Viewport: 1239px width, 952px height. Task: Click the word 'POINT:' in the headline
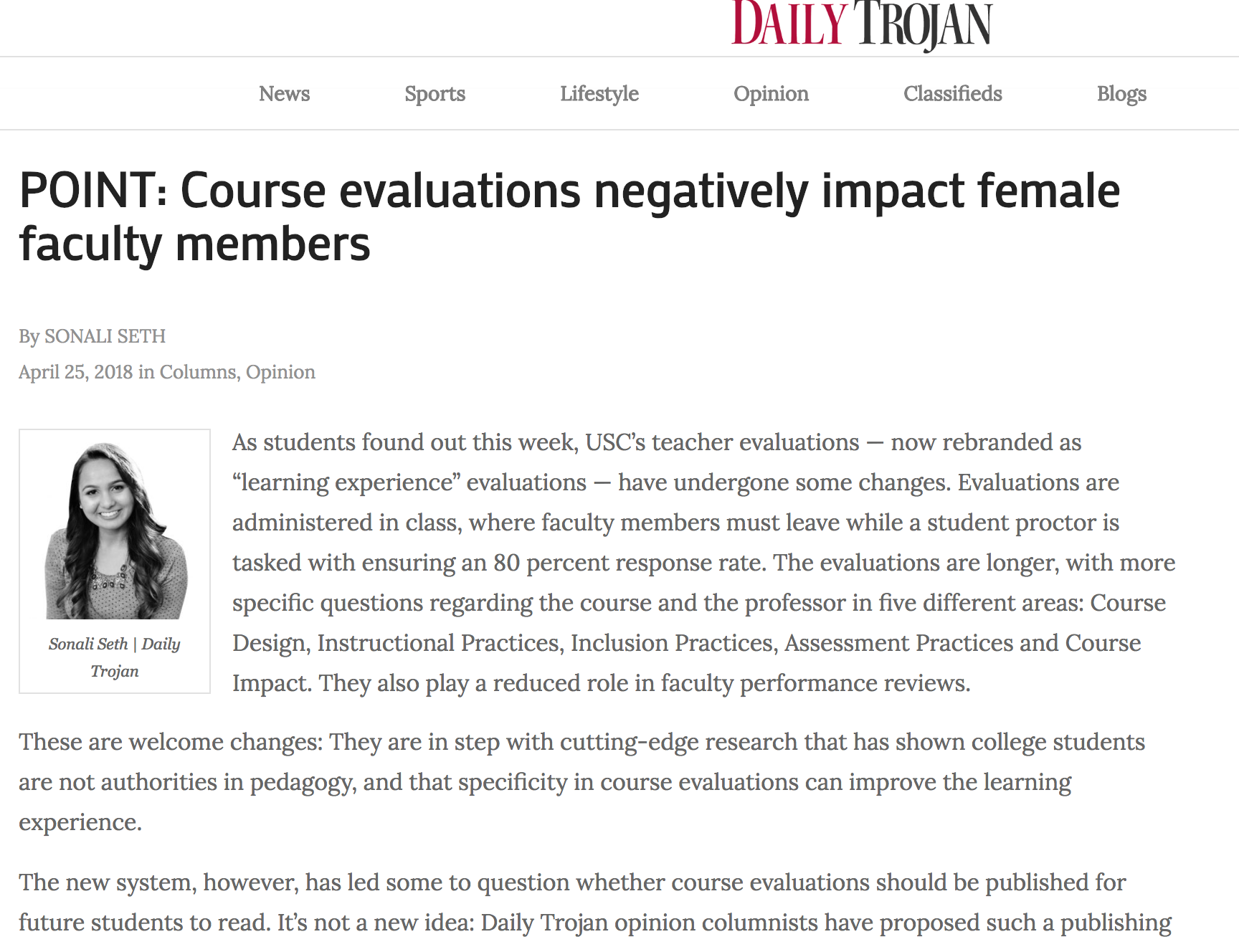click(x=93, y=191)
